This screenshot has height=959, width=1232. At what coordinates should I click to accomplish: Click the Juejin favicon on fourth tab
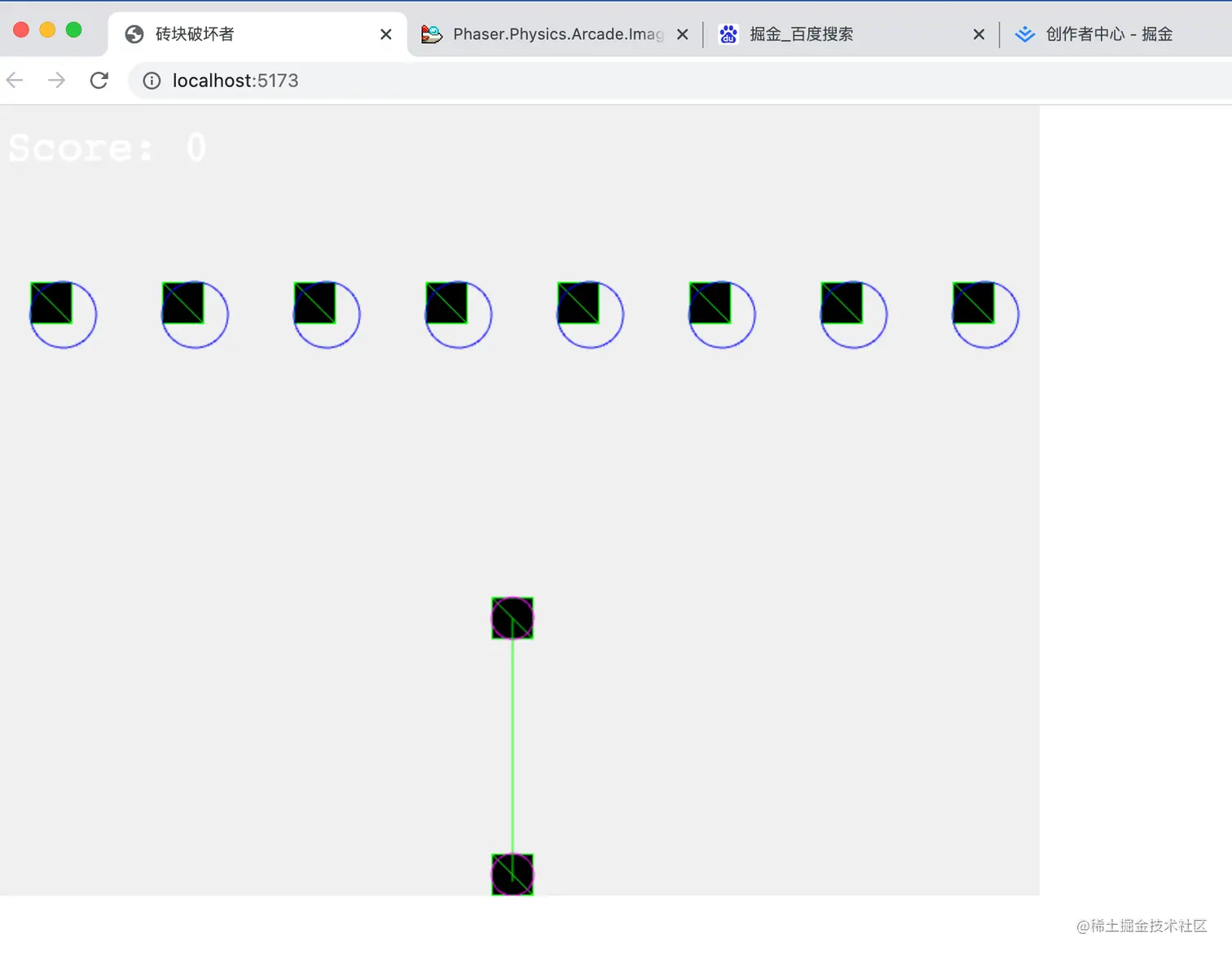(x=1025, y=34)
